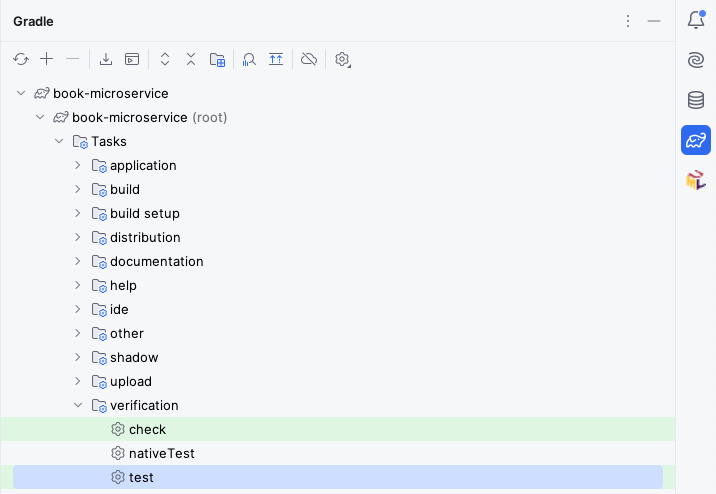Click gear icon beside check task
The height and width of the screenshot is (494, 716).
[118, 429]
